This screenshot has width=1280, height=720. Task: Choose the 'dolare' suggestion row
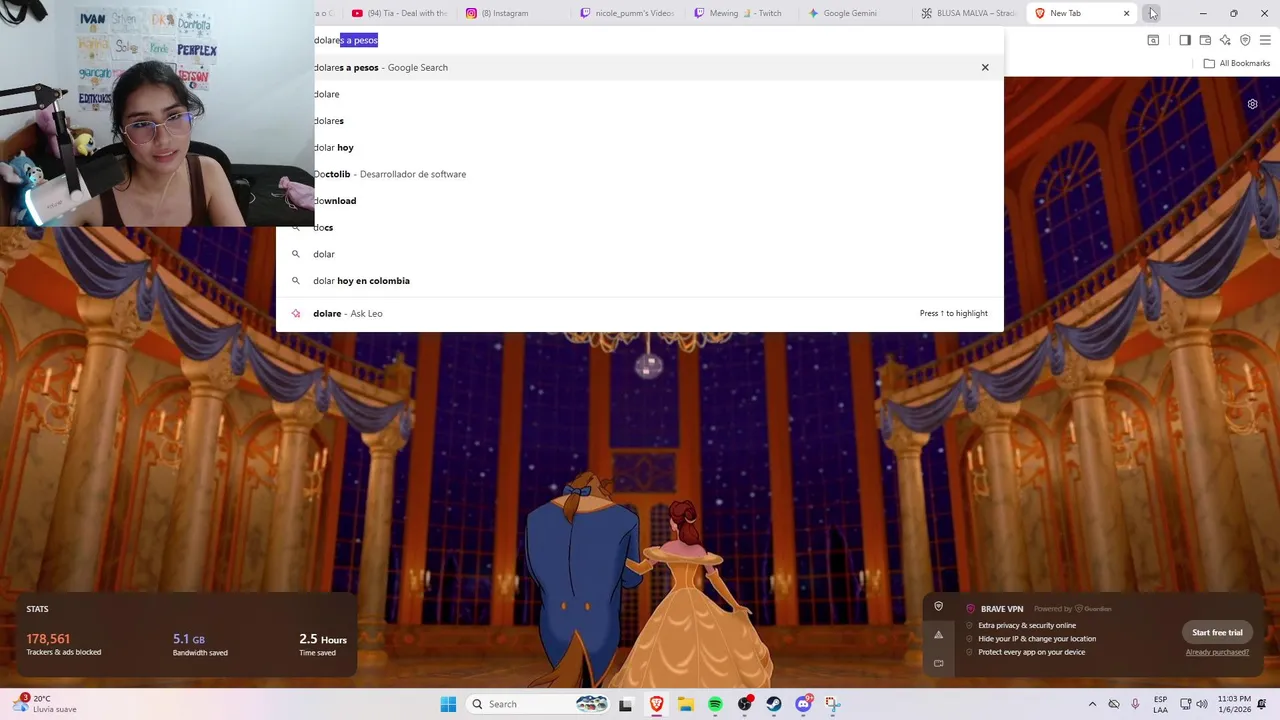pyautogui.click(x=640, y=94)
